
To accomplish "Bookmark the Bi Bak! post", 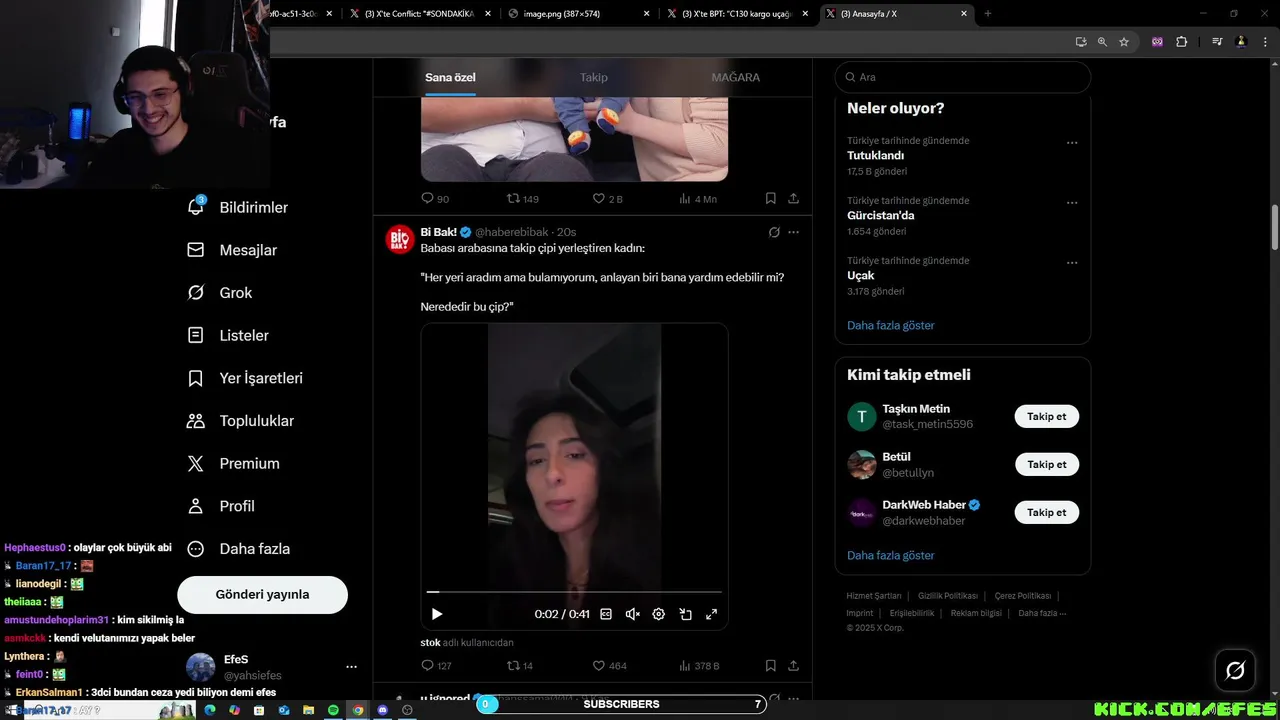I will (x=770, y=666).
